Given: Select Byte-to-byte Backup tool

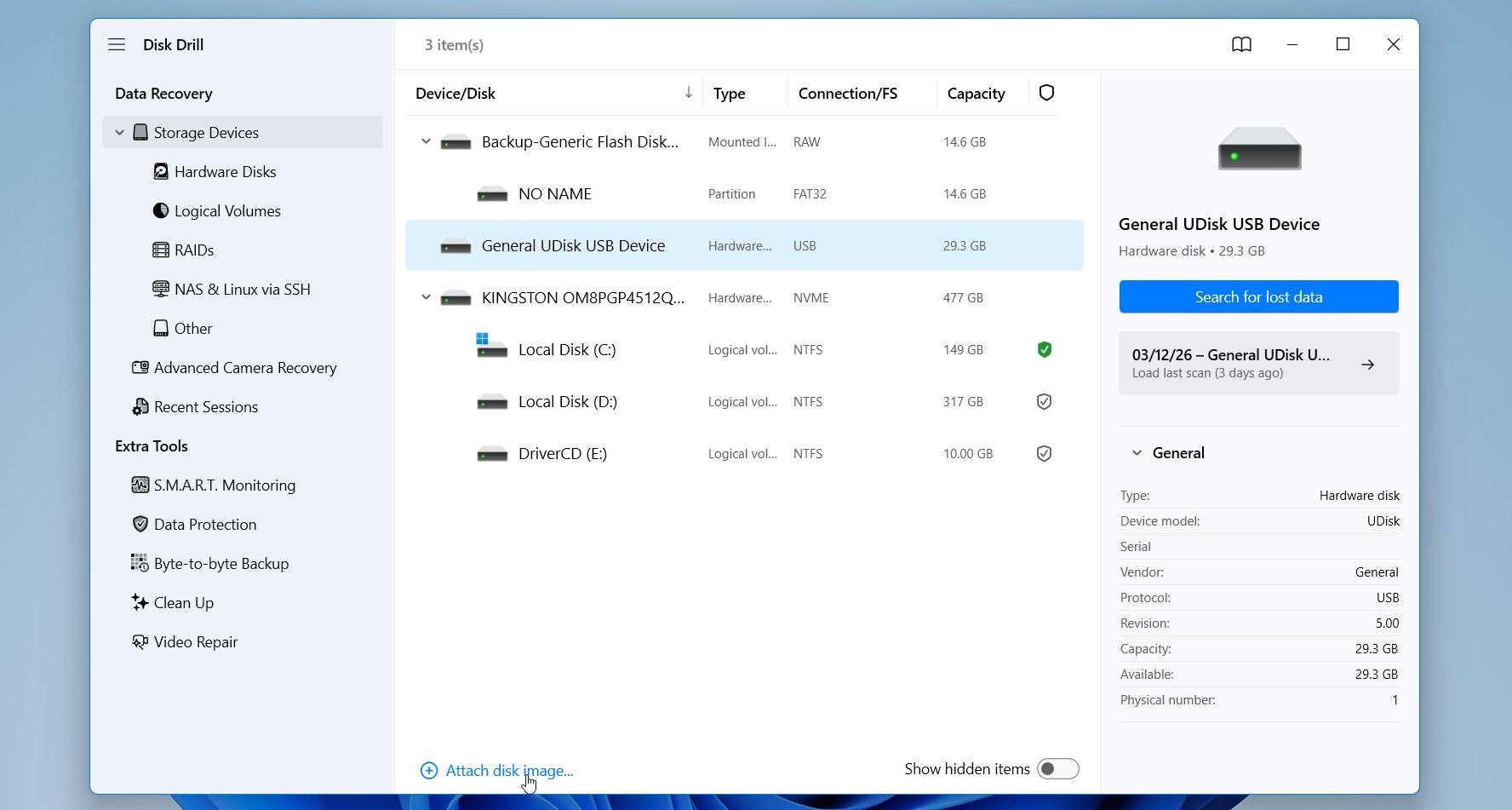Looking at the screenshot, I should [220, 564].
